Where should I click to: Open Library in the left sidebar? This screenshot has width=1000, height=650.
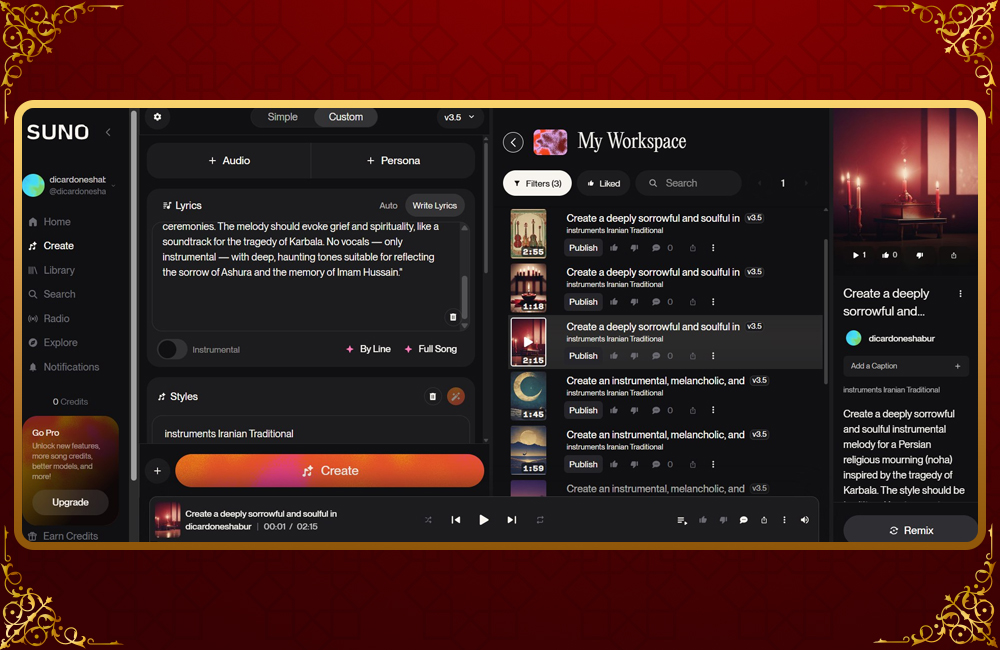tap(59, 270)
